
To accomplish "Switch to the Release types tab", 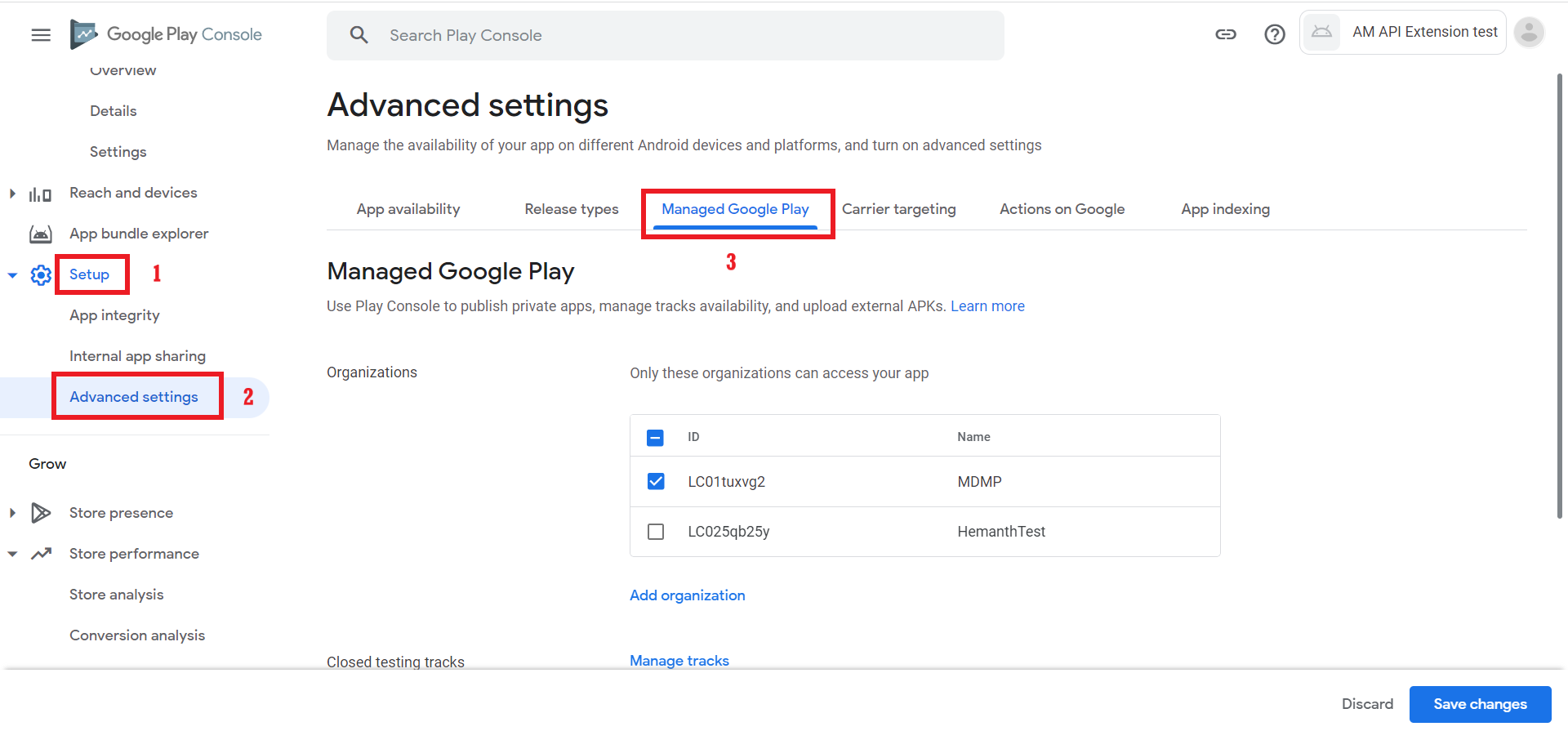I will point(572,210).
